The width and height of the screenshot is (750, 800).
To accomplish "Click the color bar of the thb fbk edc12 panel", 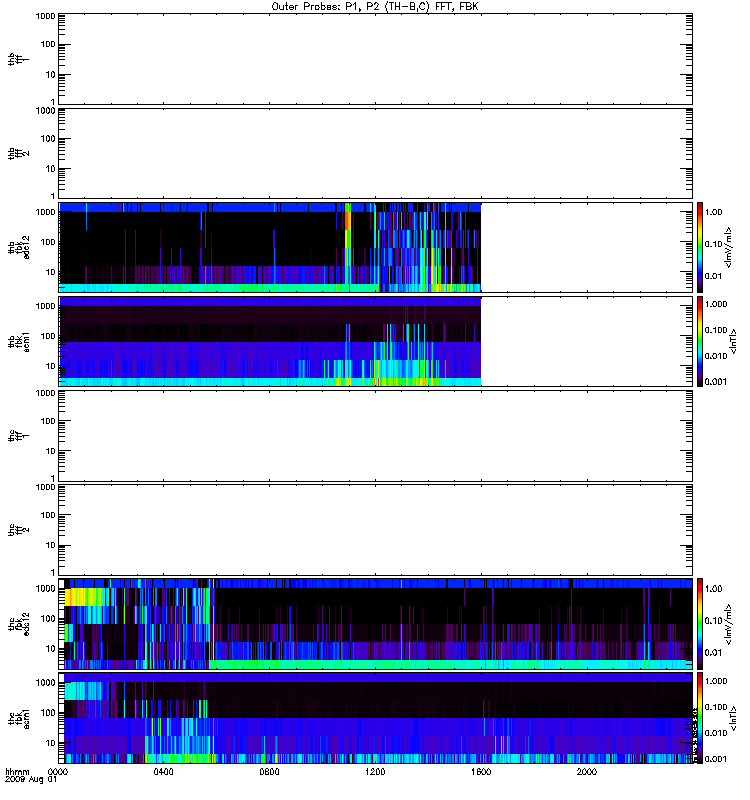I will coord(700,247).
